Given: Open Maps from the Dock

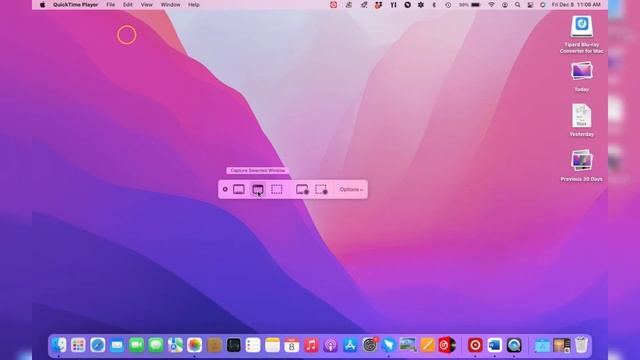Looking at the screenshot, I should tap(176, 345).
